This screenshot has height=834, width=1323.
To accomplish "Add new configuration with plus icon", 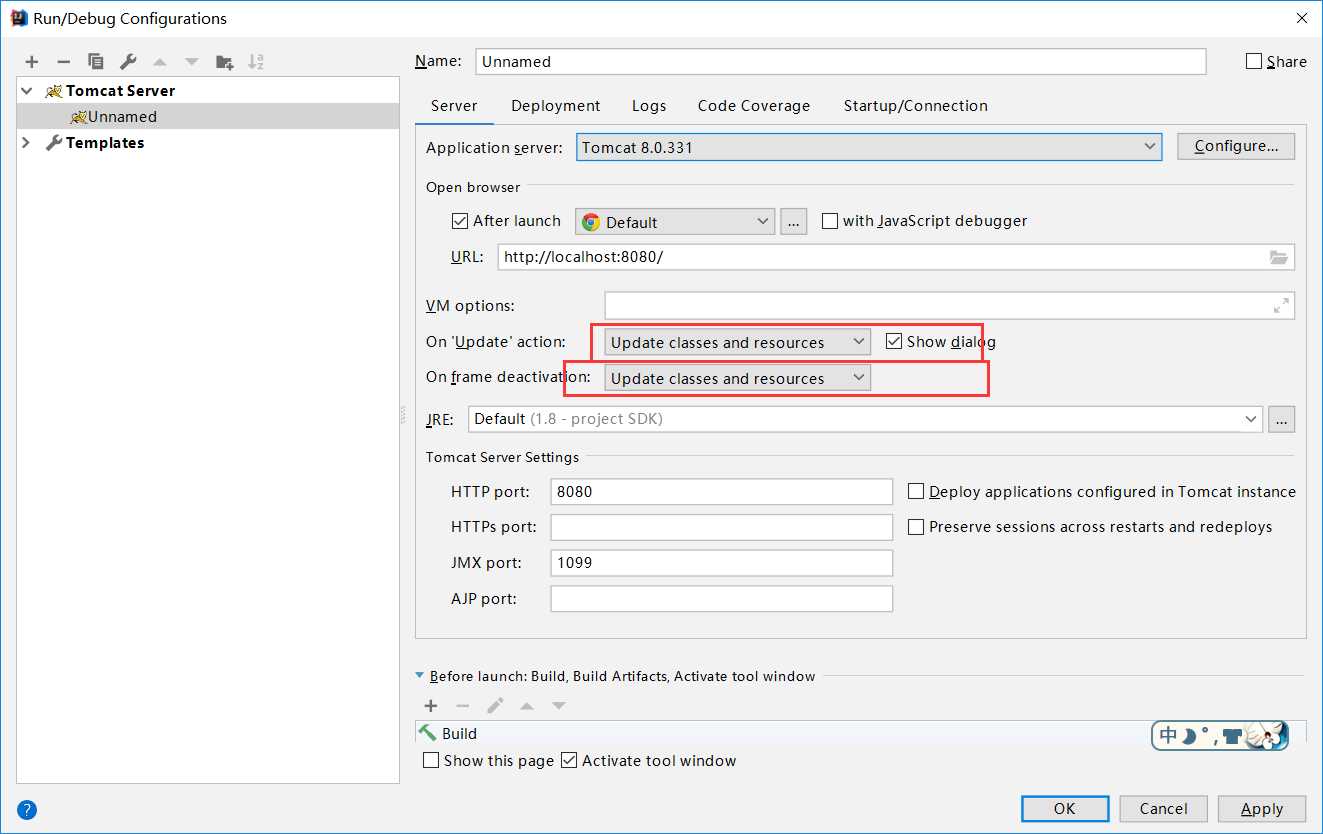I will [x=32, y=62].
